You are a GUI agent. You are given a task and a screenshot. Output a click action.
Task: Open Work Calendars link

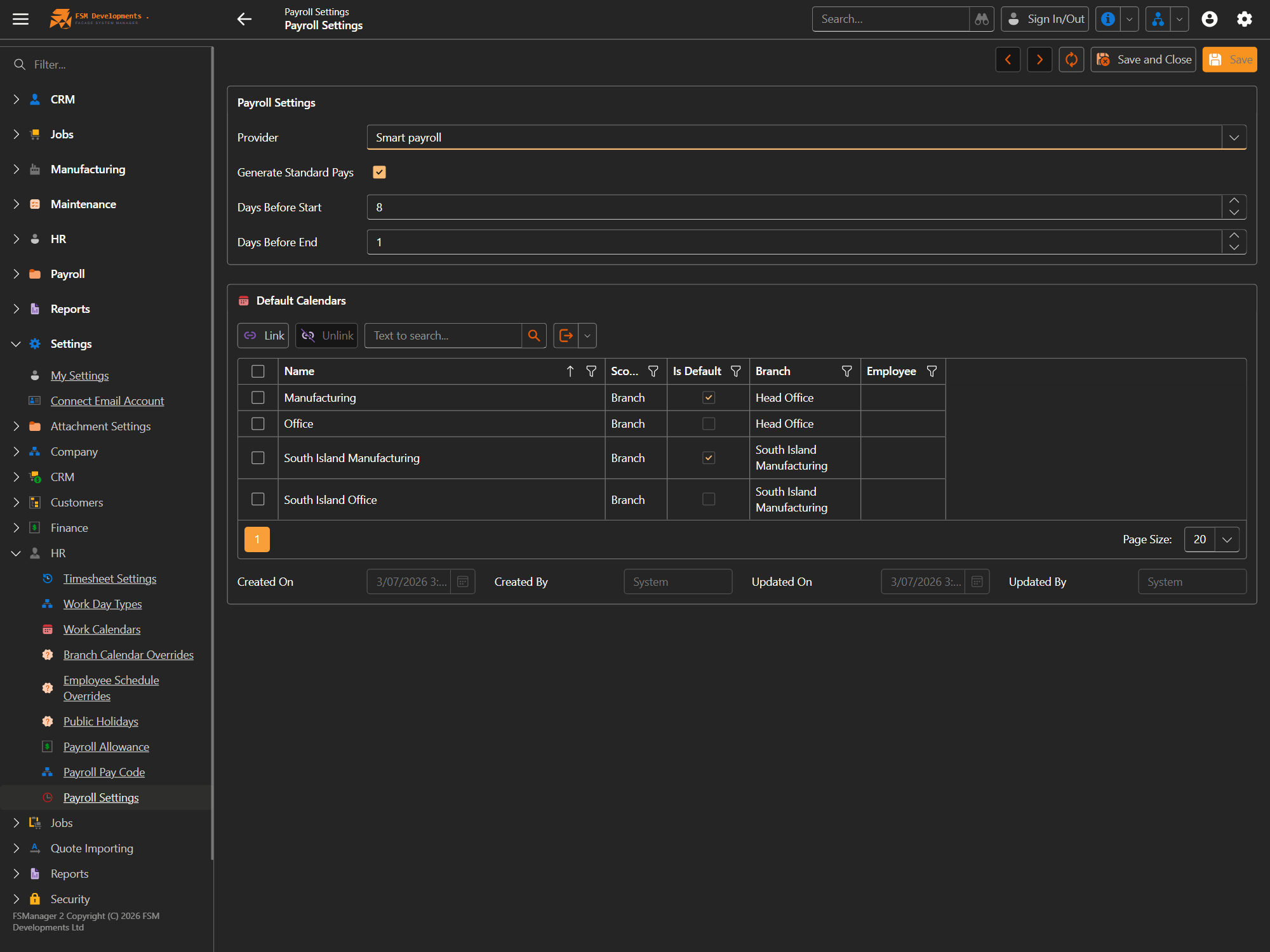click(102, 630)
